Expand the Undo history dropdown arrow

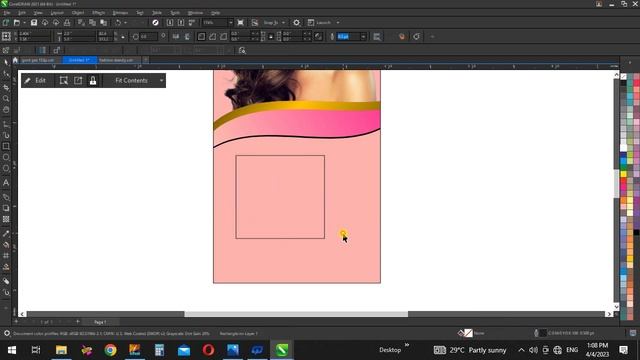125,23
